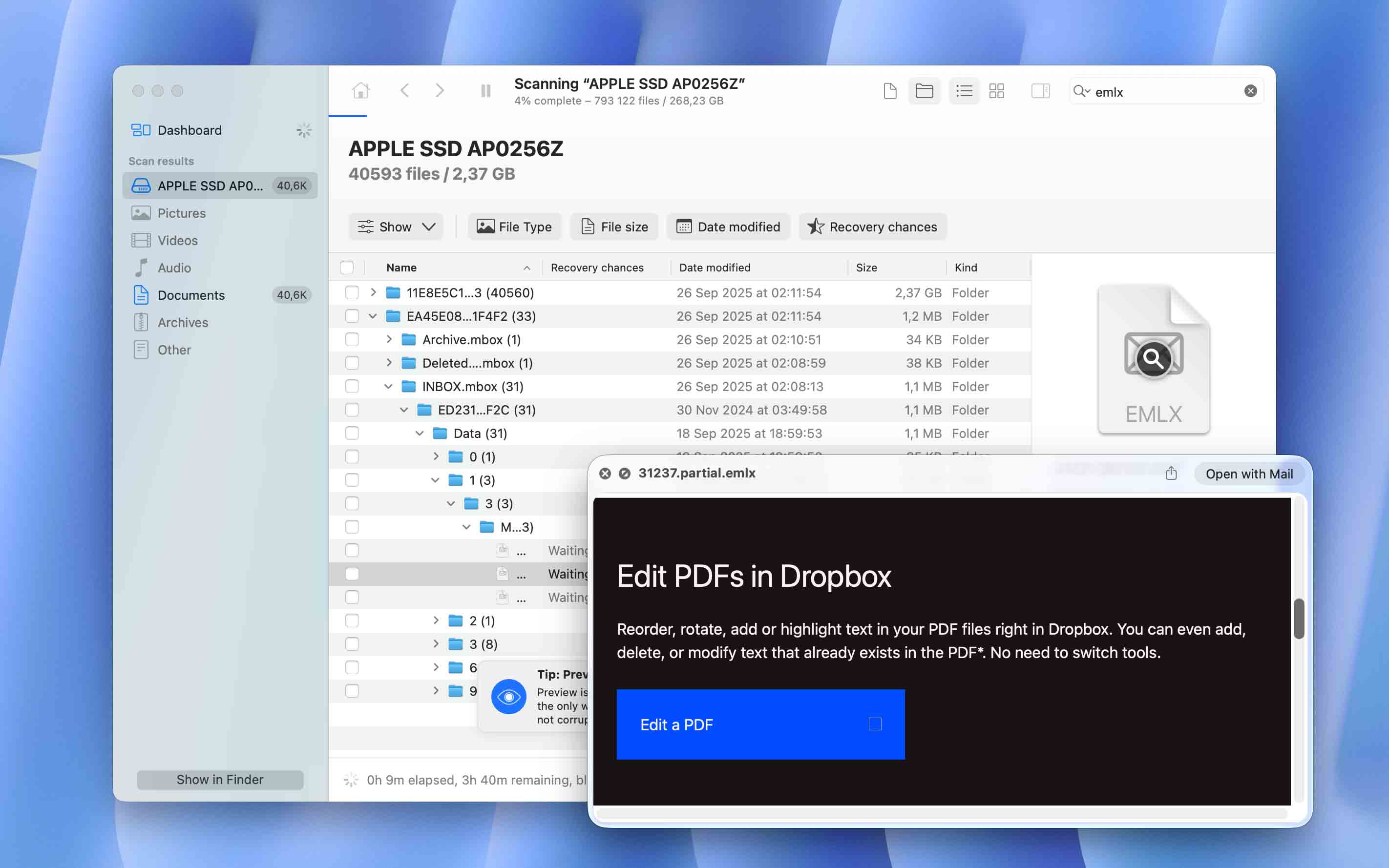Click the back navigation arrow

tap(405, 91)
